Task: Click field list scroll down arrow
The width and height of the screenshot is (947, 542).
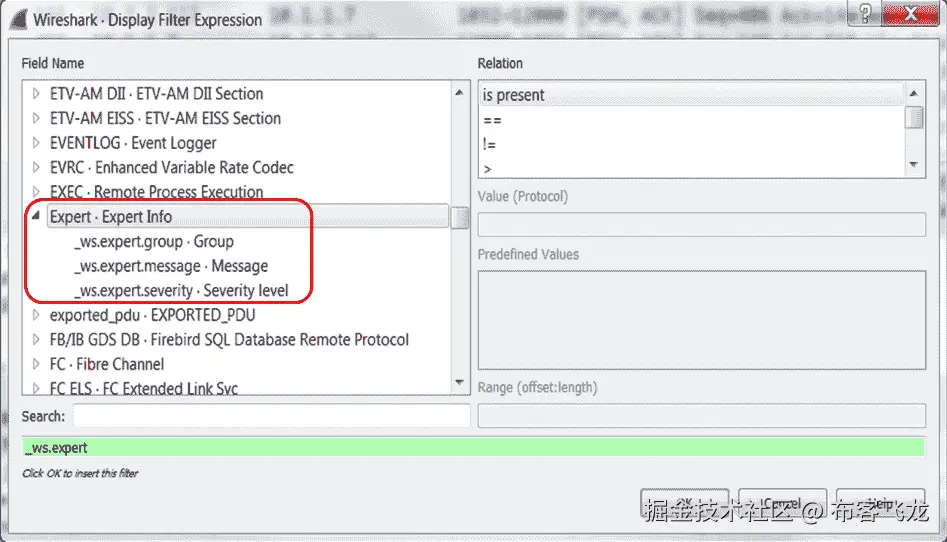Action: (460, 382)
